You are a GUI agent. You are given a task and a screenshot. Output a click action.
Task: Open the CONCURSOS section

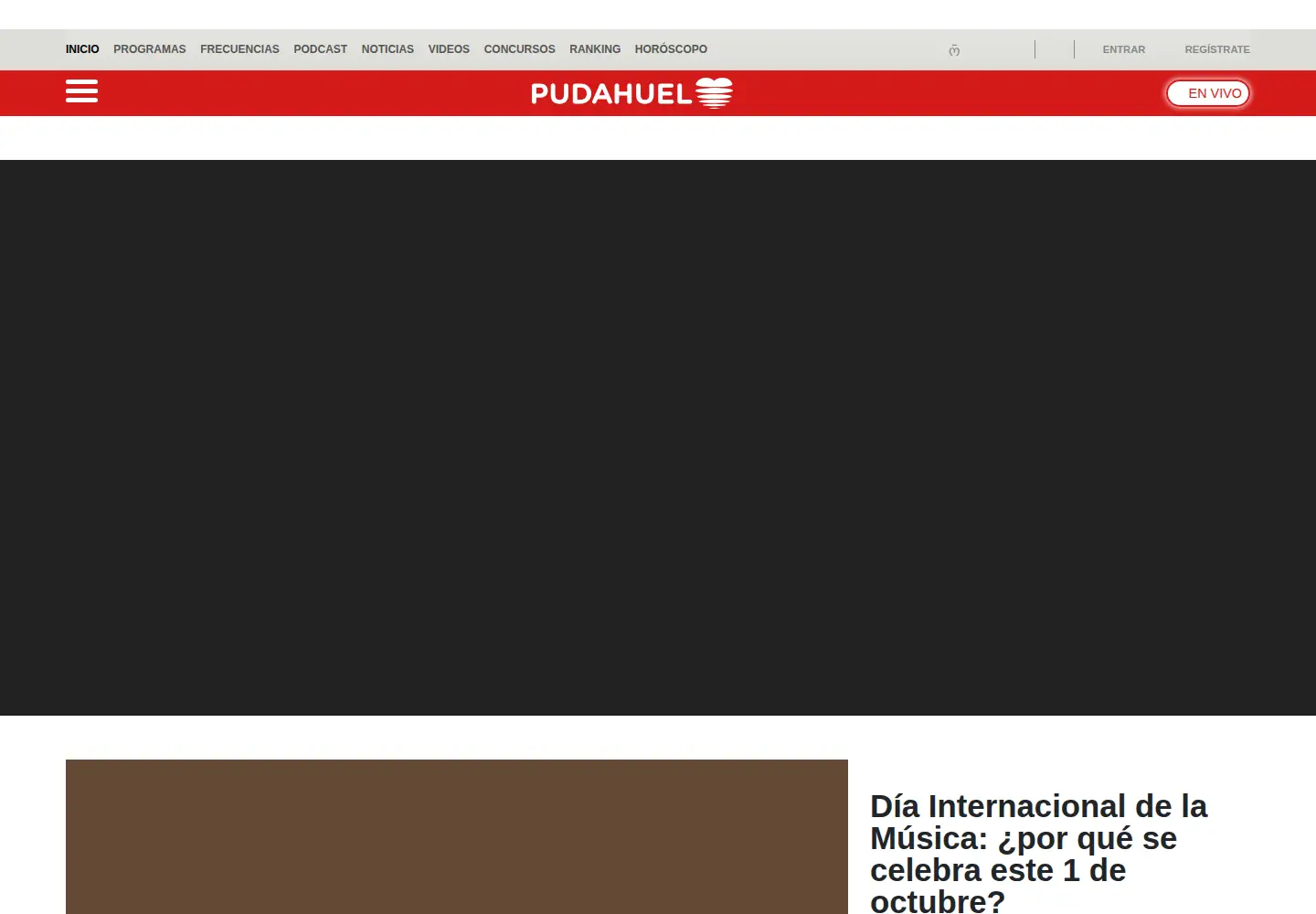[x=519, y=49]
